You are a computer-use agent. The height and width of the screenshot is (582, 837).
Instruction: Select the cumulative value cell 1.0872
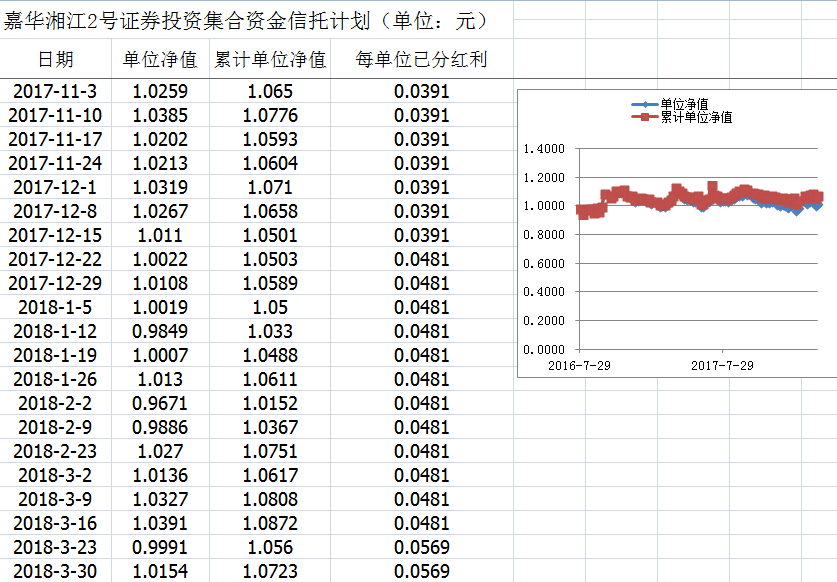pyautogui.click(x=270, y=523)
